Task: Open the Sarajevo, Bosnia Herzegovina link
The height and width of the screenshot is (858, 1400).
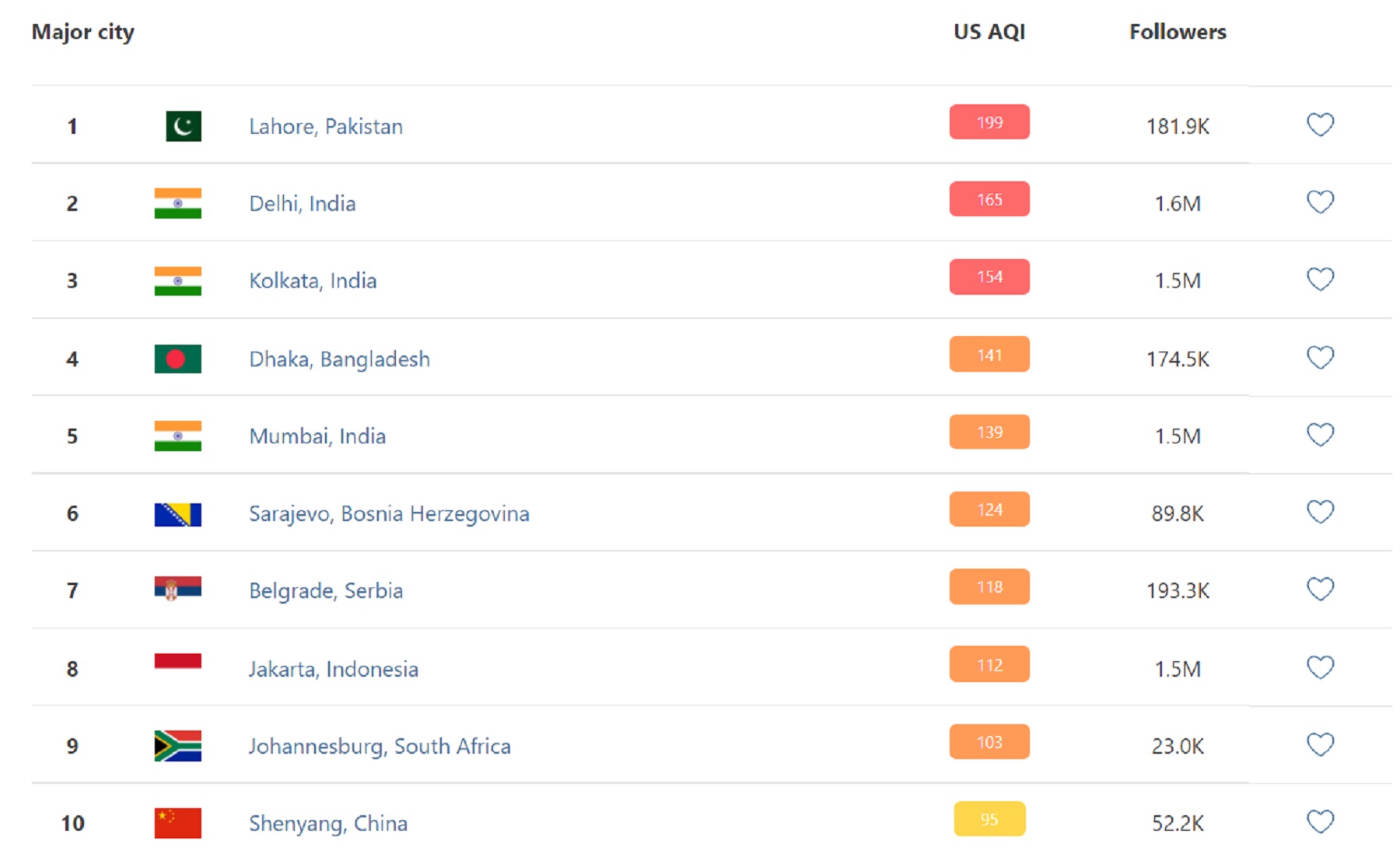Action: pyautogui.click(x=389, y=513)
